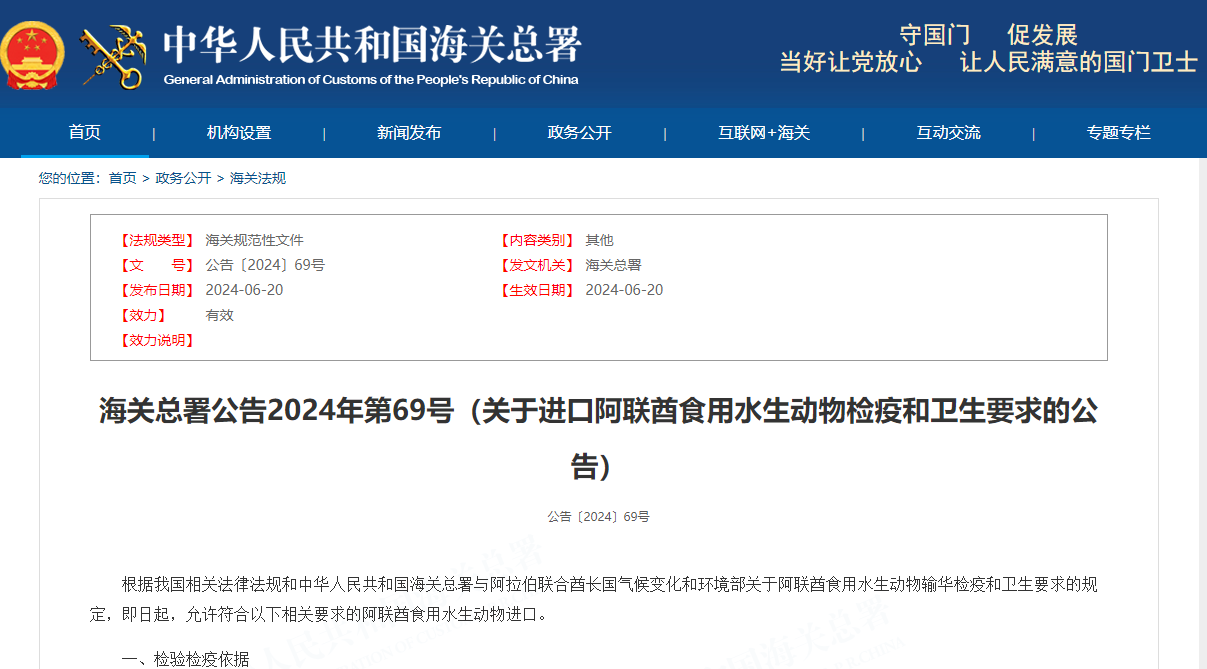
Task: Click the customs key-and-caduceus logo
Action: (x=113, y=56)
